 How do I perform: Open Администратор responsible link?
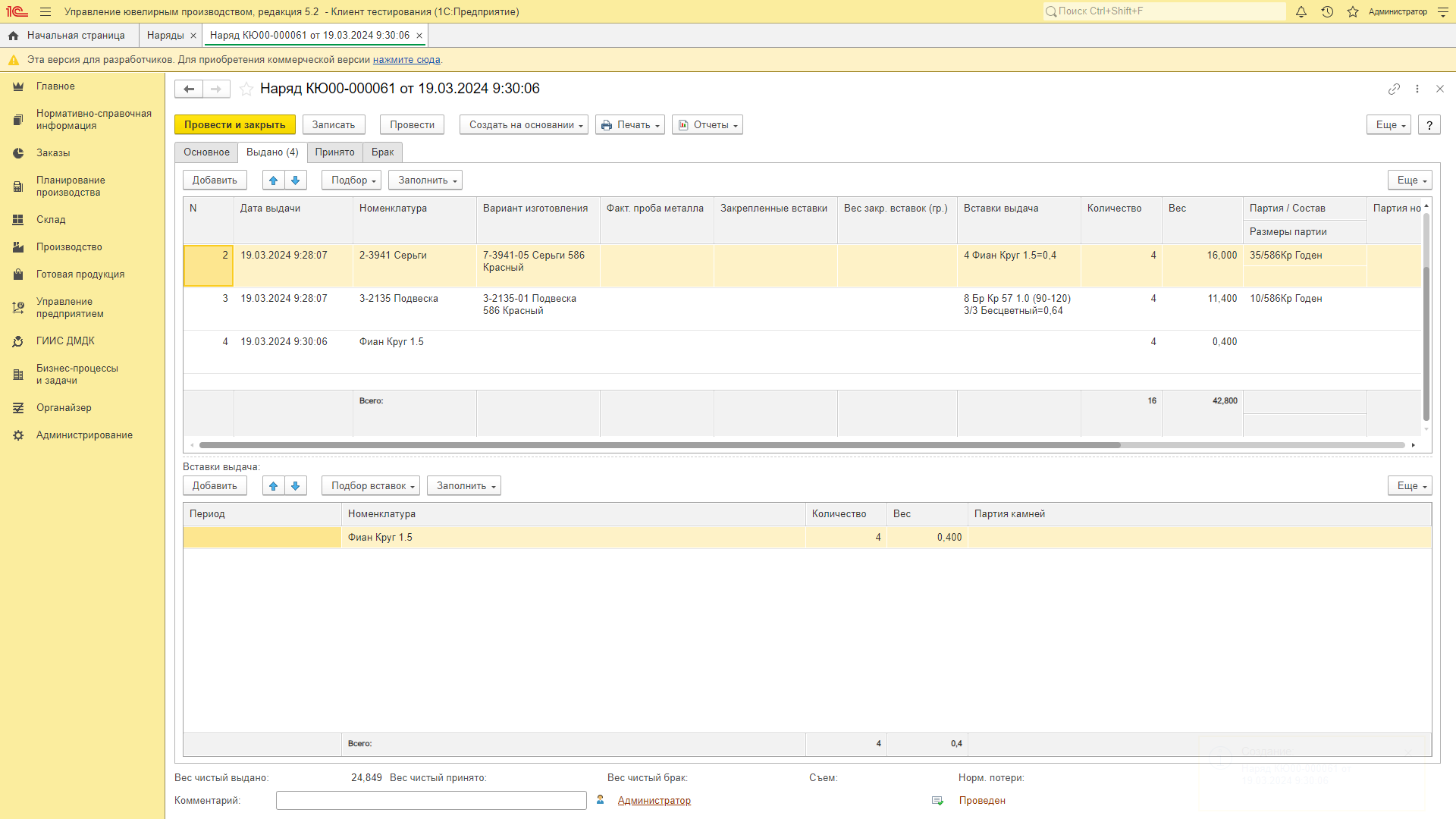(x=654, y=801)
